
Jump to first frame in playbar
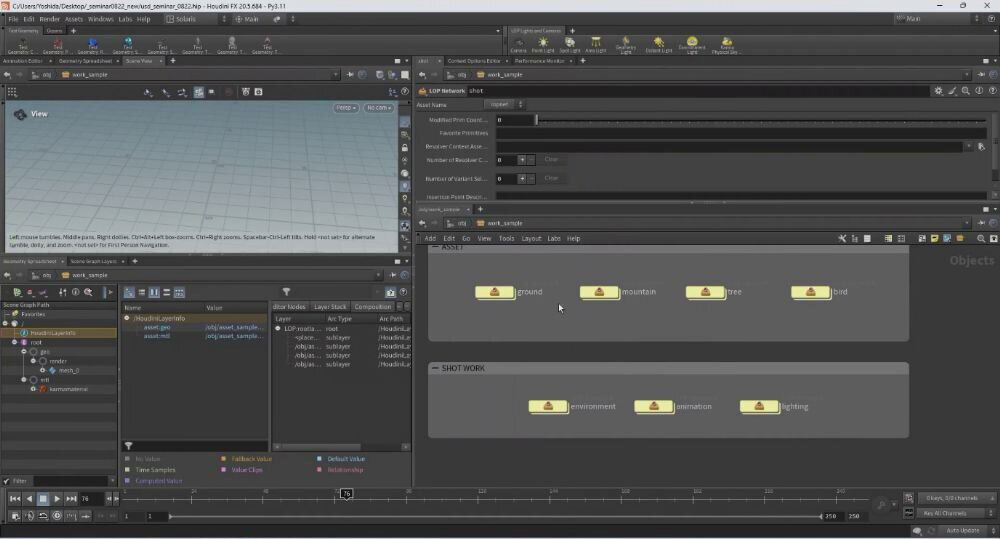(14, 498)
